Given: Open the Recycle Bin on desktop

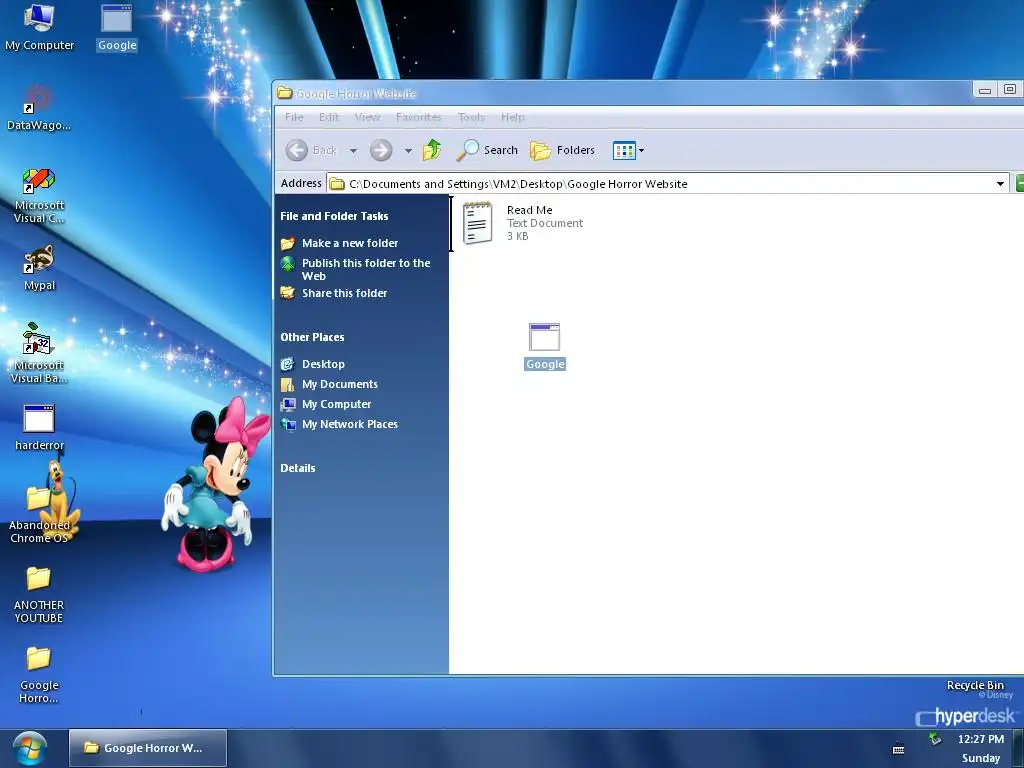Looking at the screenshot, I should (x=975, y=685).
